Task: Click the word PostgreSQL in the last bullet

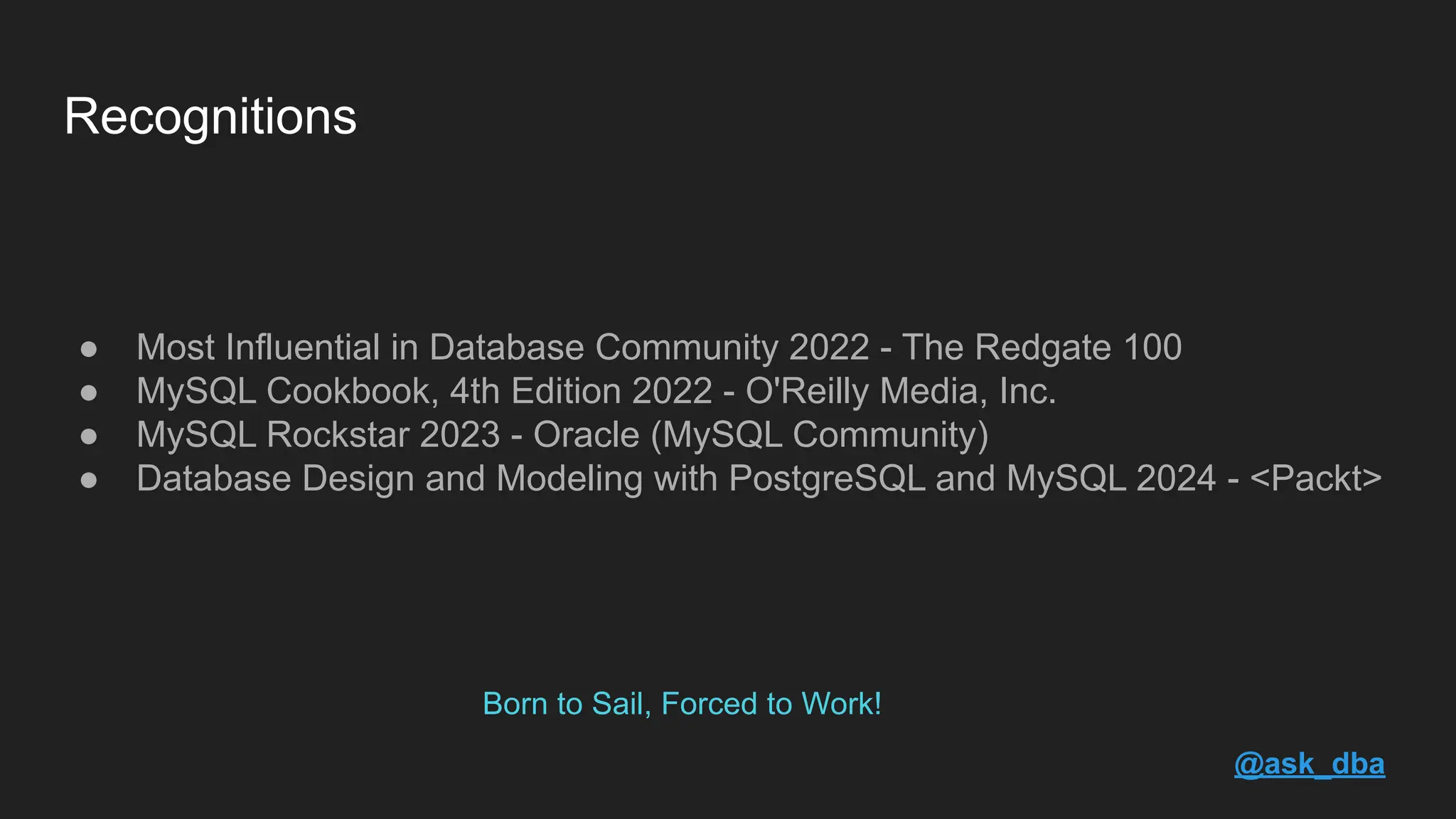Action: pos(828,478)
